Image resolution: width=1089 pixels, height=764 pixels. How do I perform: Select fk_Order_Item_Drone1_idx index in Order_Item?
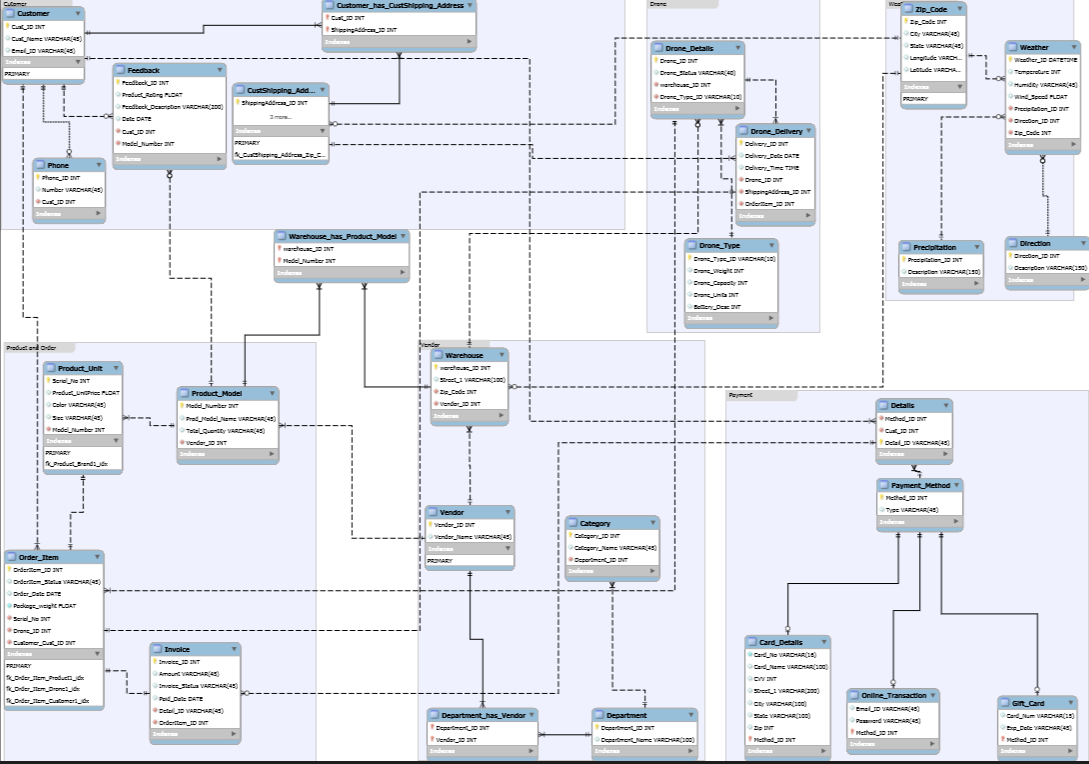(x=45, y=689)
